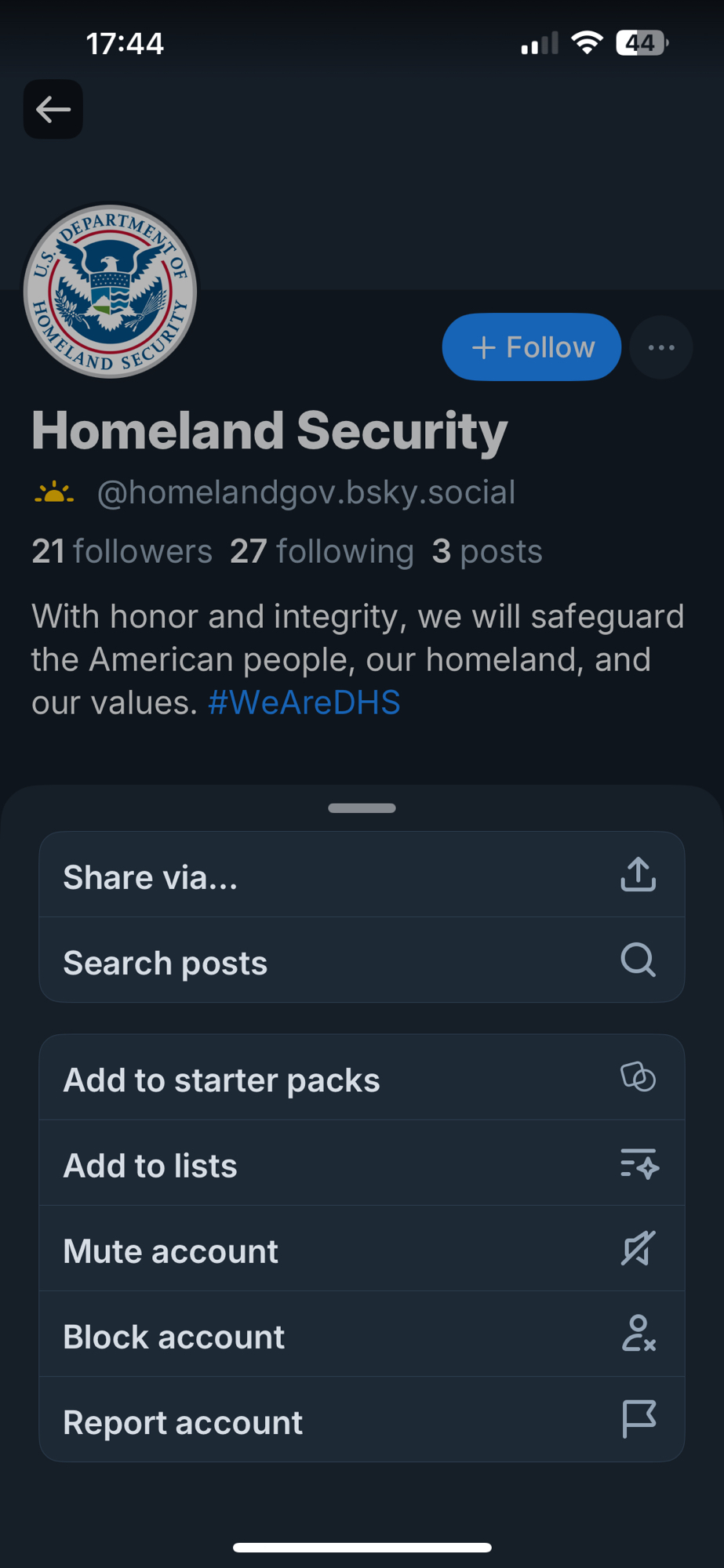Tap the report flag icon
Image resolution: width=724 pixels, height=1568 pixels.
[x=639, y=1420]
